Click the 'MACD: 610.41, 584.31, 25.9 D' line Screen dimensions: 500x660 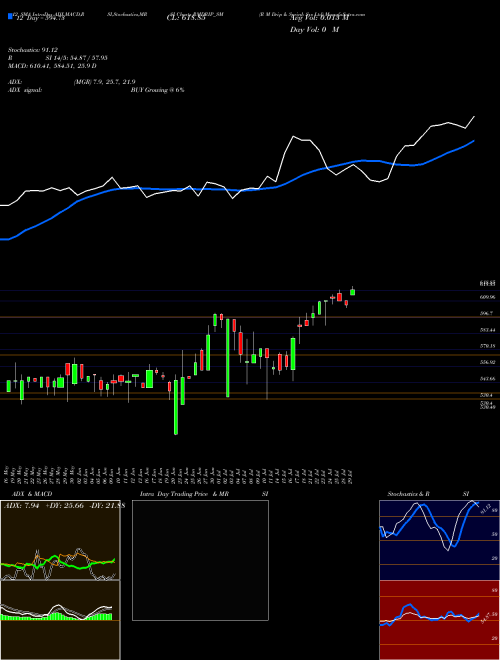(53, 66)
